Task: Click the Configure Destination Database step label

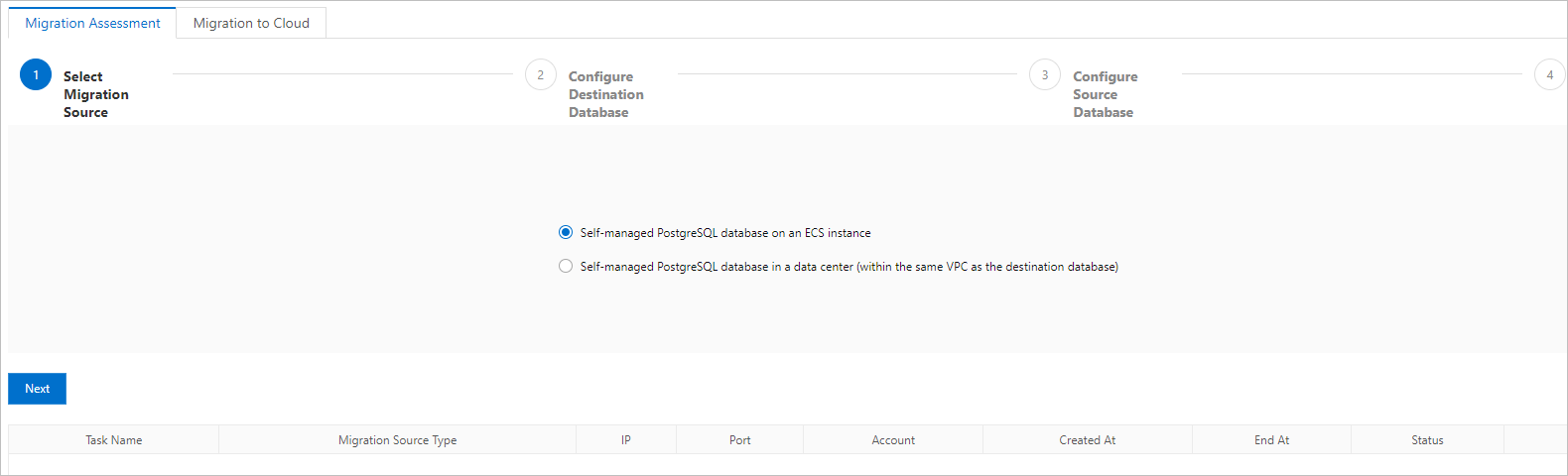Action: pyautogui.click(x=605, y=94)
